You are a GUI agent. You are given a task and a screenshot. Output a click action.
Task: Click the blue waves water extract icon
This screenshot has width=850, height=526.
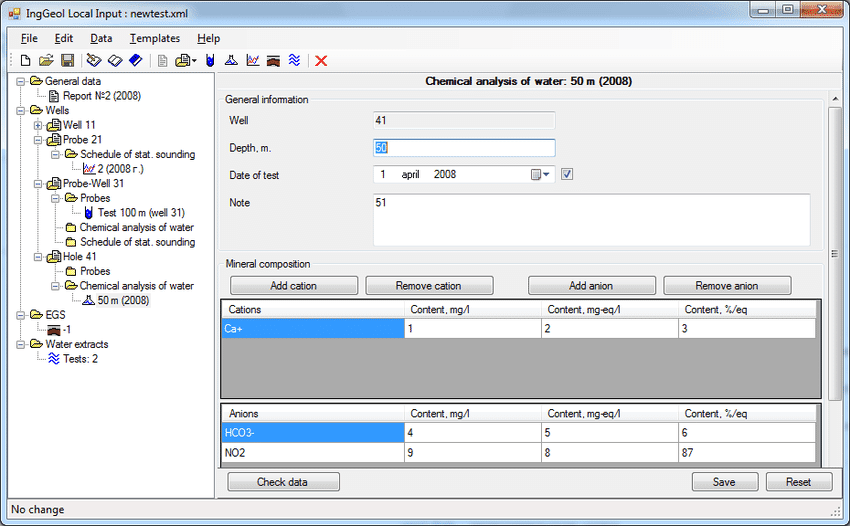coord(295,61)
